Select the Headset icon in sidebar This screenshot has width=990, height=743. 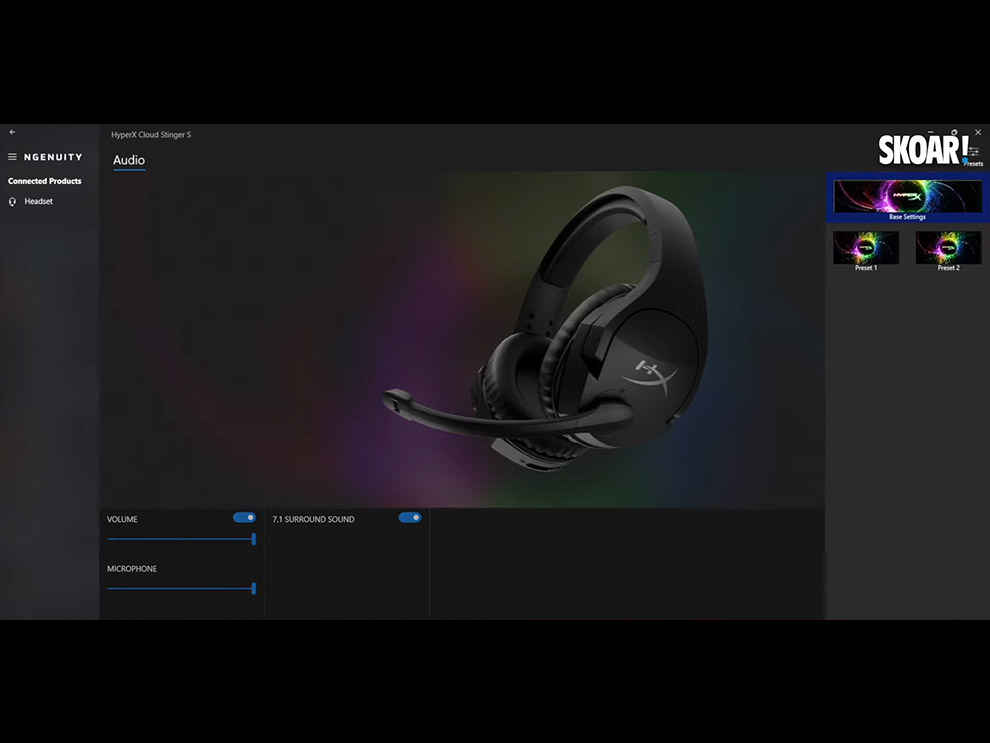pos(12,202)
